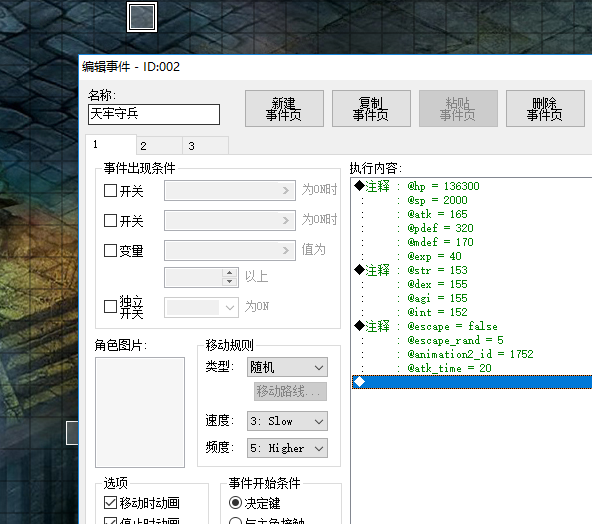Image resolution: width=592 pixels, height=524 pixels.
Task: Select the event square on the map
Action: (142, 17)
